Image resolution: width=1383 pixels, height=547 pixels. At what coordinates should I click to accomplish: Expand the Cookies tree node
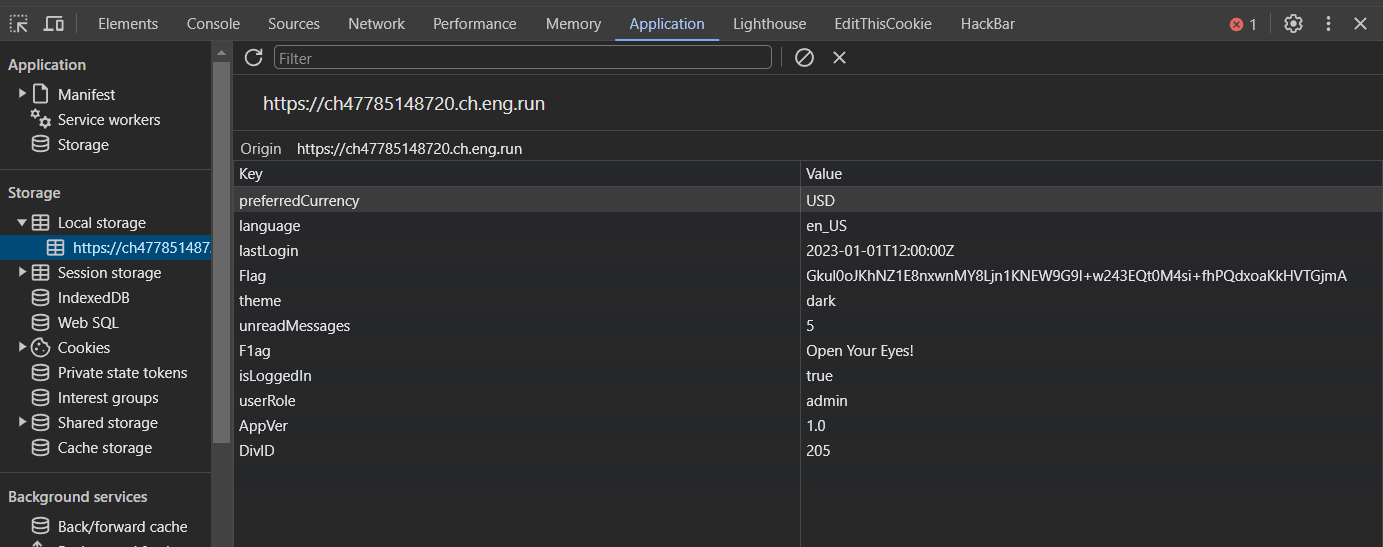click(x=23, y=348)
